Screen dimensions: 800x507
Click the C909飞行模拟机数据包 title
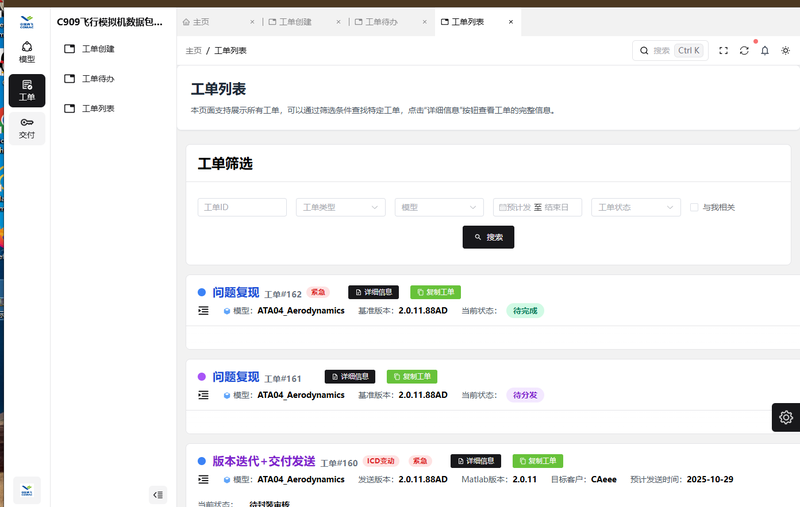(x=110, y=22)
